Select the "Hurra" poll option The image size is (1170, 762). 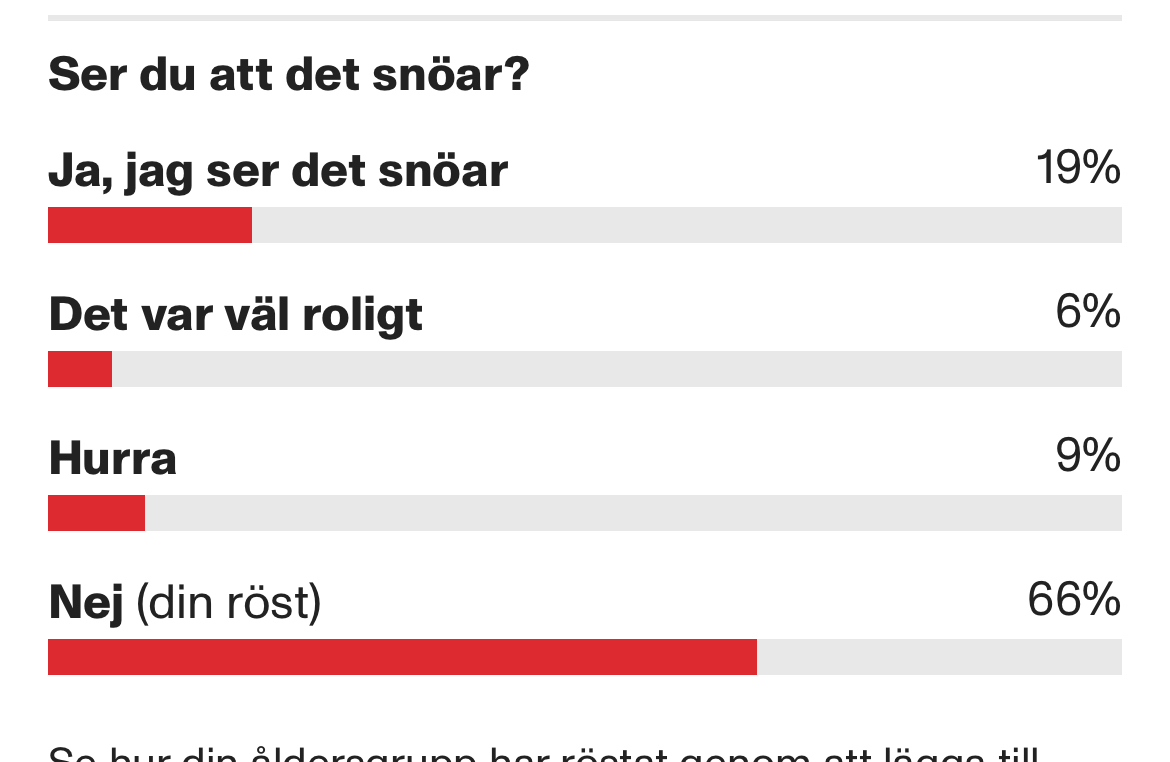pyautogui.click(x=113, y=459)
